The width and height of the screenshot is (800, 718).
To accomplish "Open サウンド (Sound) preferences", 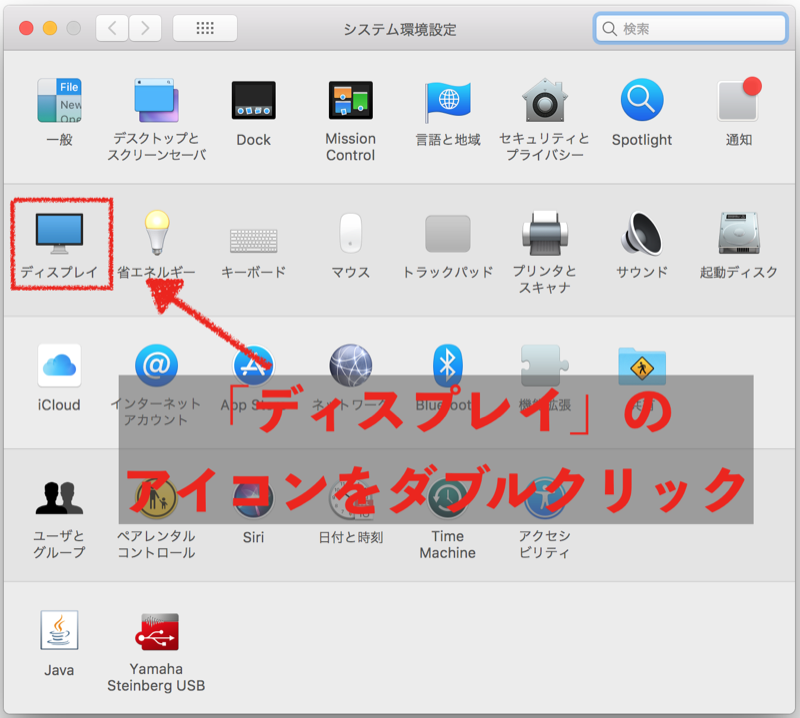I will 642,233.
